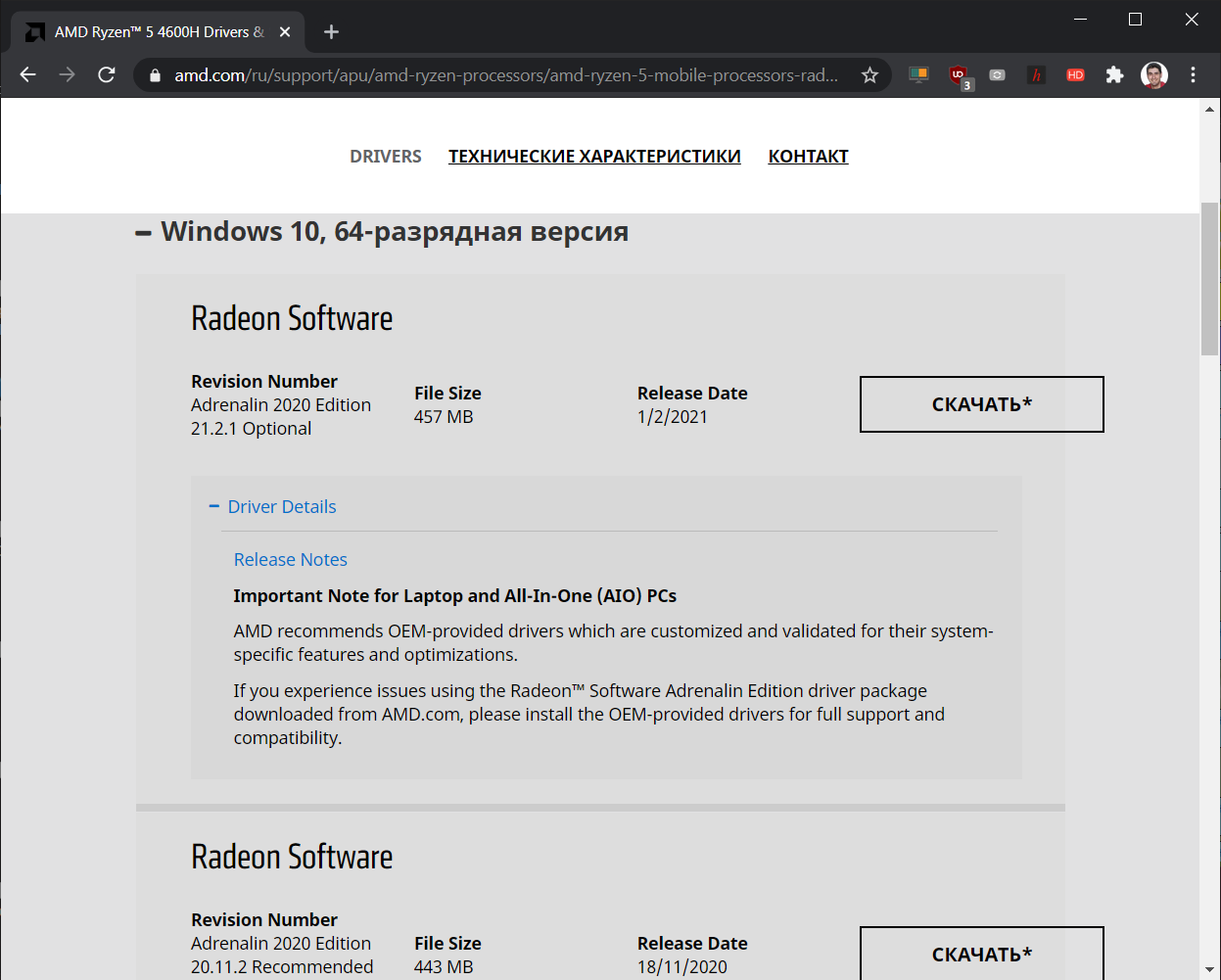The image size is (1221, 980).
Task: Open the red 'h' extension icon
Action: tap(1036, 74)
